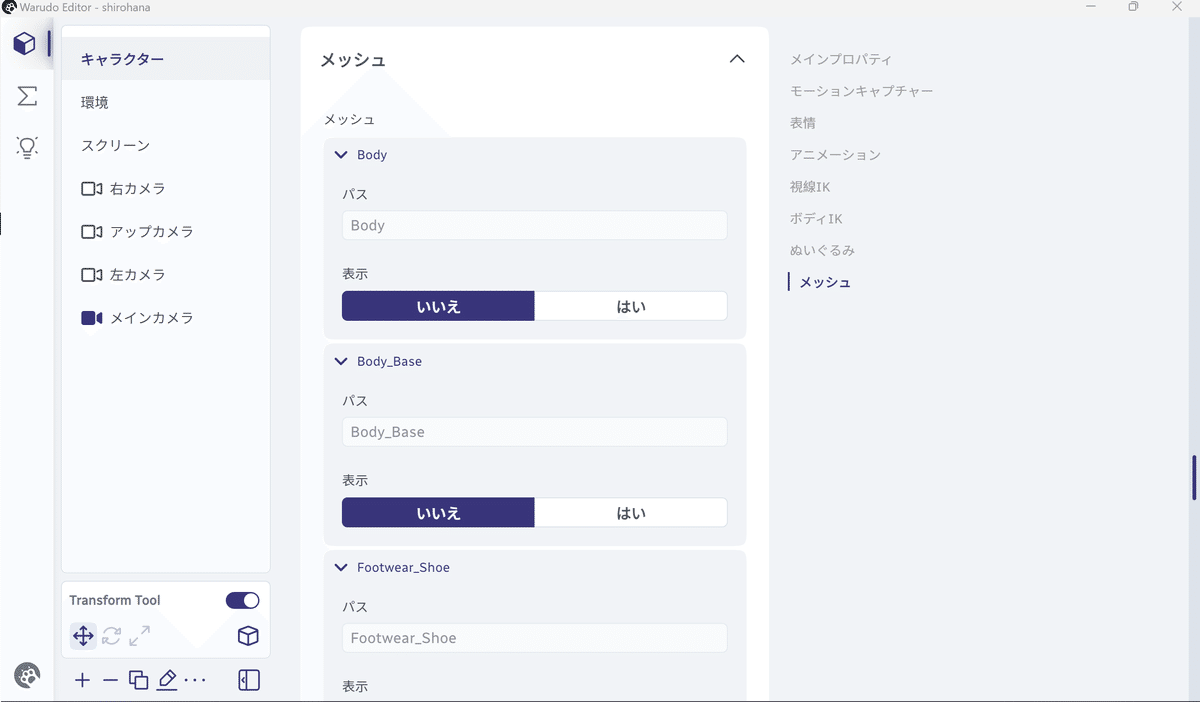Set Body_Base 表示 to いいえ
1200x702 pixels.
tap(438, 513)
